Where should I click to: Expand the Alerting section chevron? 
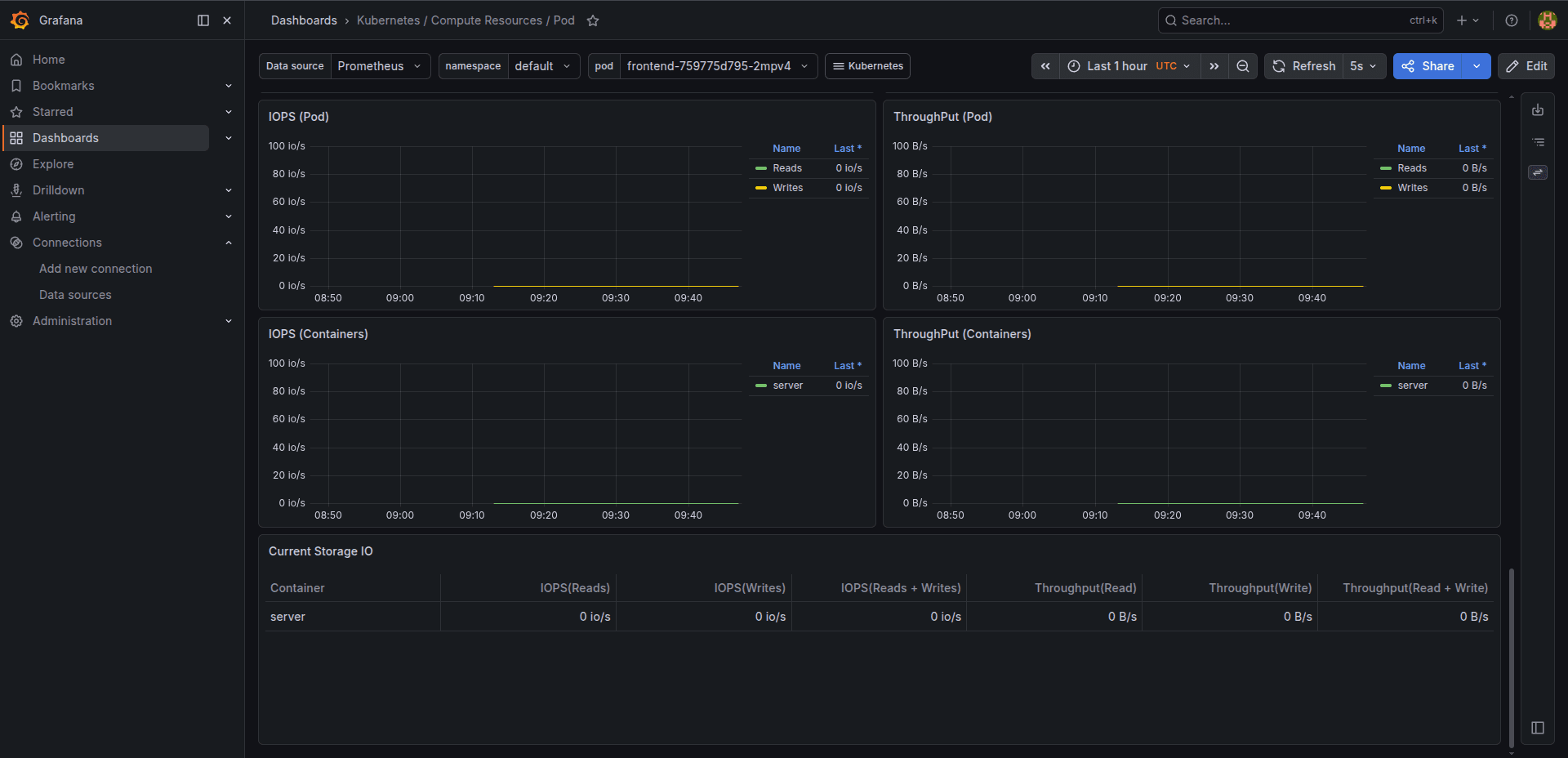[229, 216]
